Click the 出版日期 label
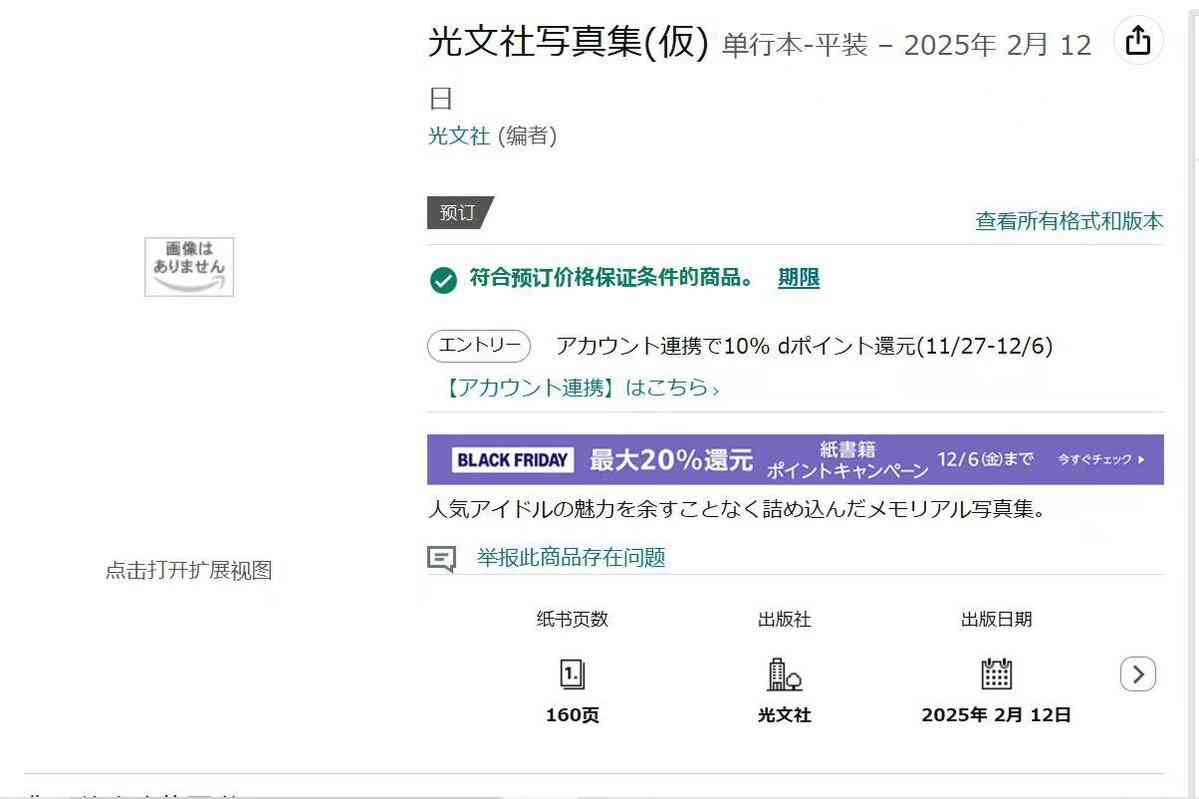 click(x=996, y=619)
